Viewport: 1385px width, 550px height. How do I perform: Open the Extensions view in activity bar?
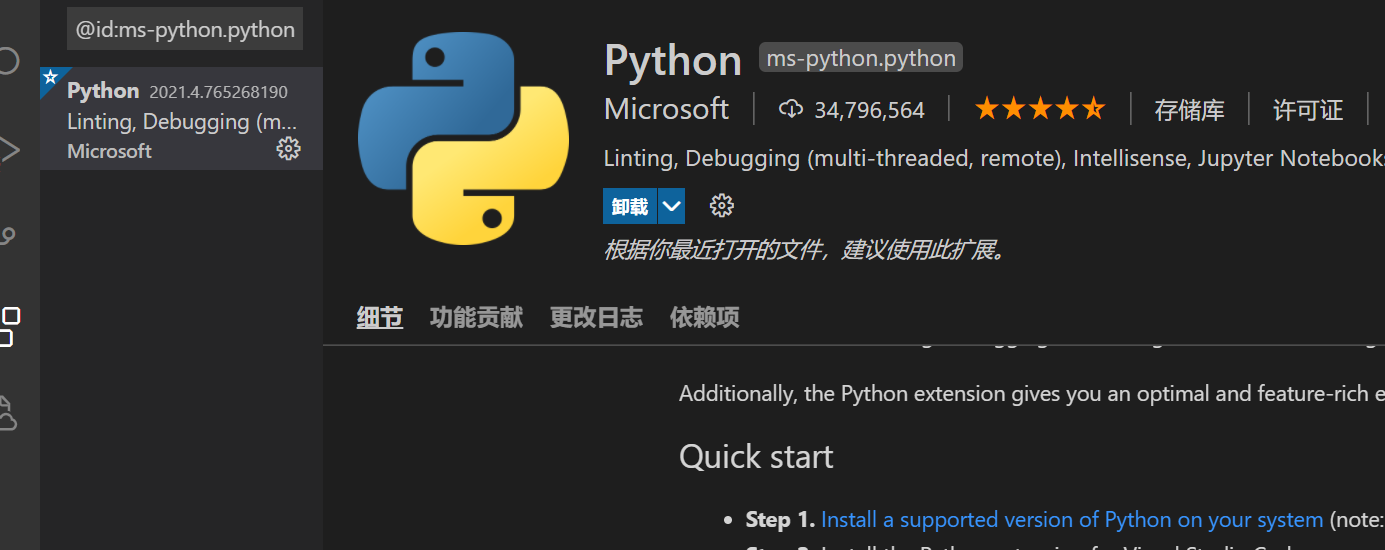pos(9,326)
